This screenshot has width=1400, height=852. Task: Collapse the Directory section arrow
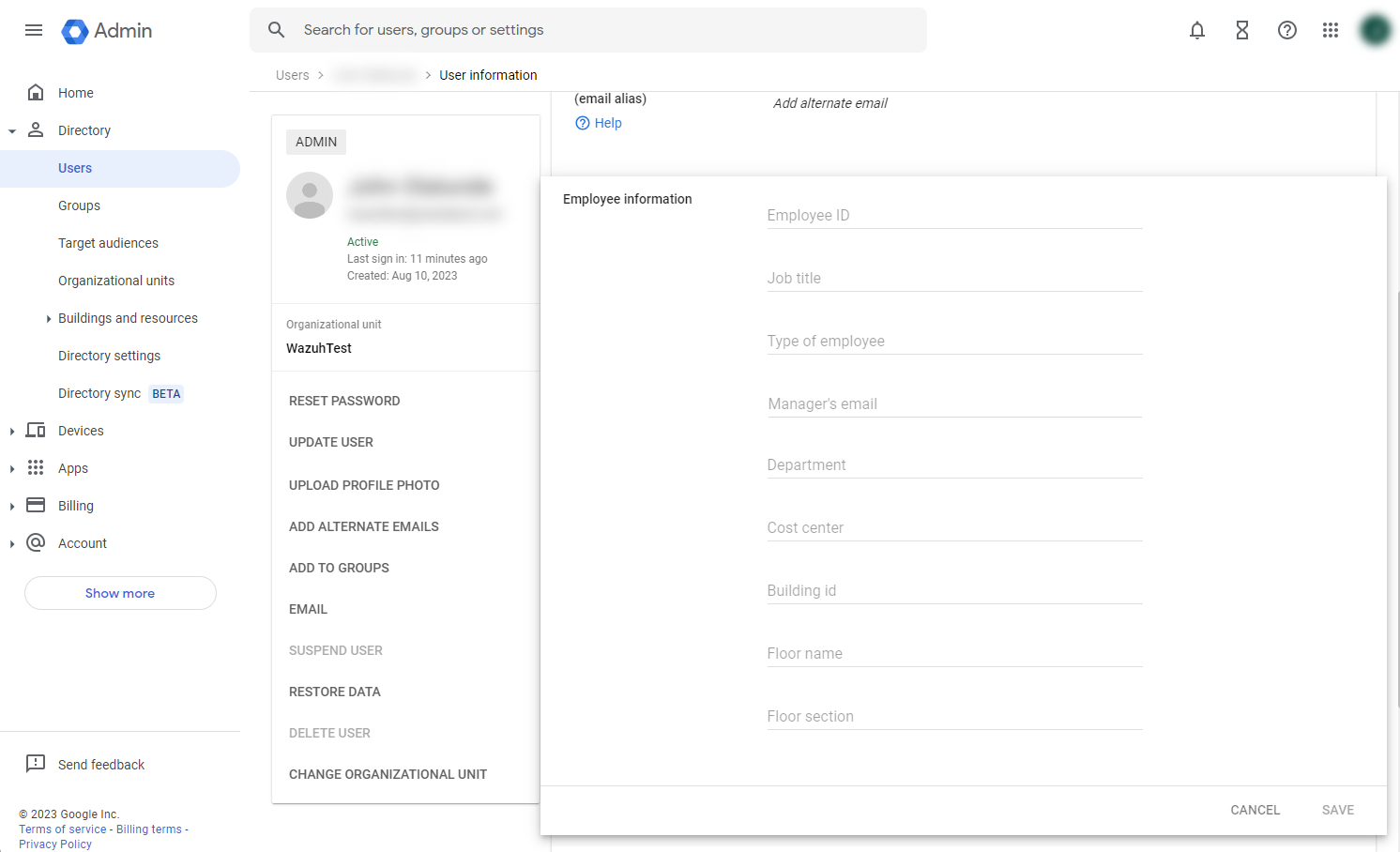(12, 131)
